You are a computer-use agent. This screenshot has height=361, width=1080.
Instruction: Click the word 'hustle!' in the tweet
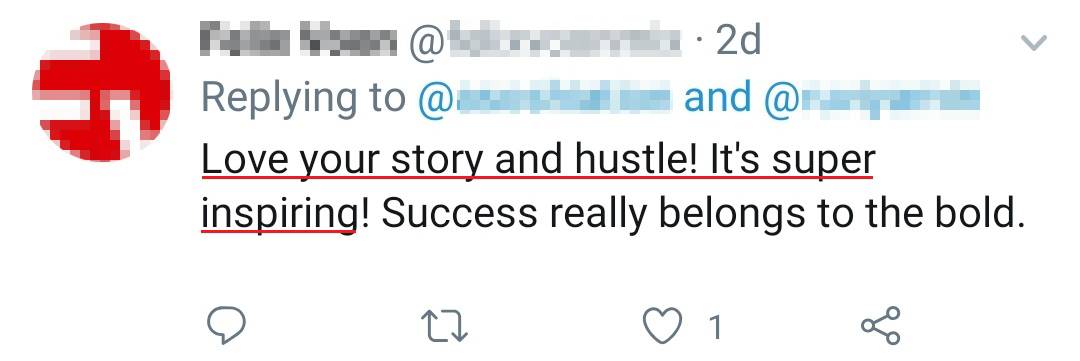coord(634,160)
